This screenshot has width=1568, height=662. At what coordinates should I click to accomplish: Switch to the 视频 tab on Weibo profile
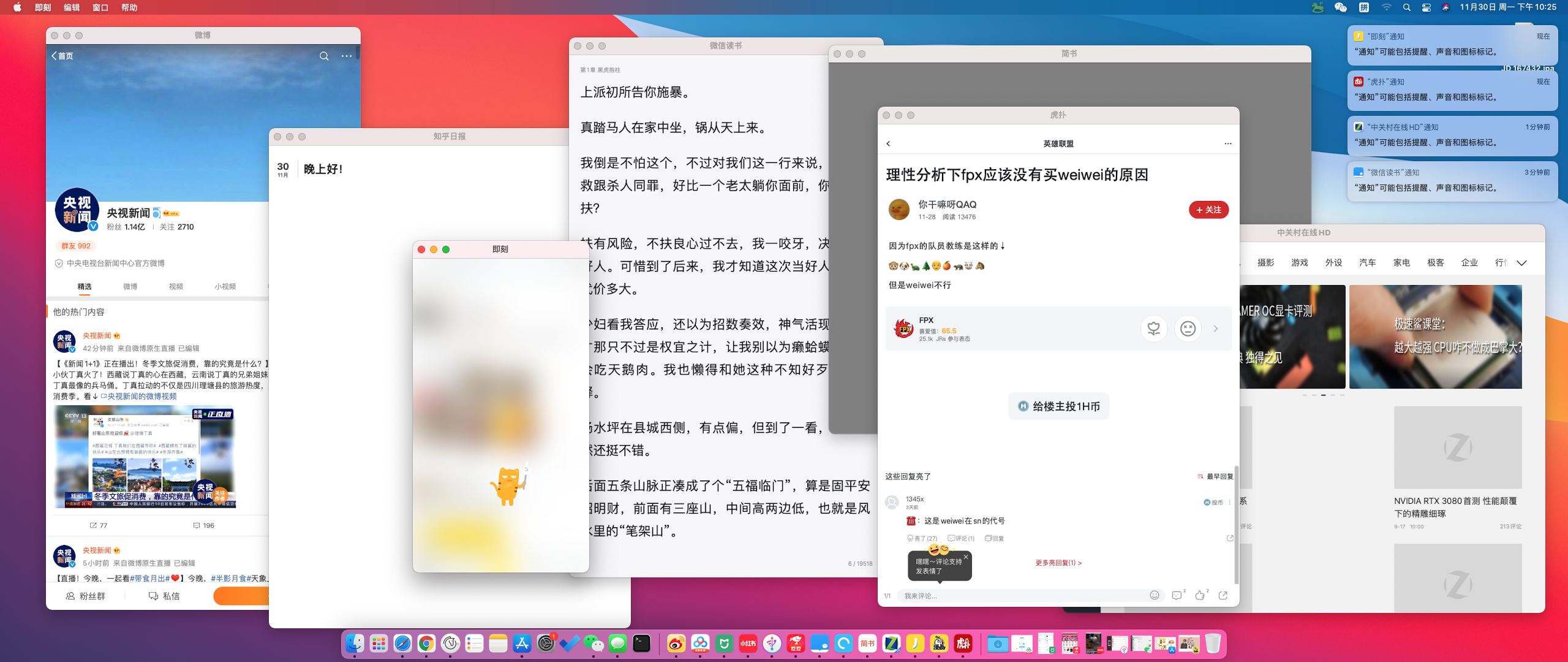[x=176, y=286]
